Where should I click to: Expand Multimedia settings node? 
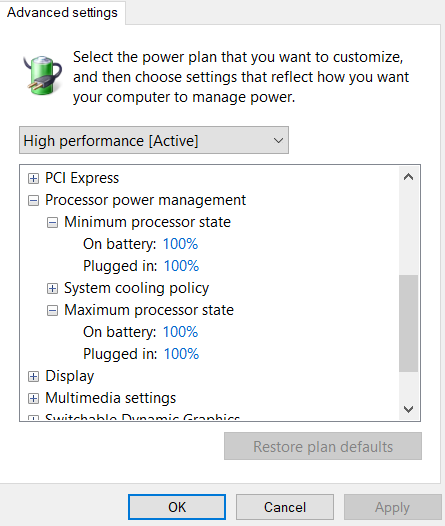[x=33, y=399]
